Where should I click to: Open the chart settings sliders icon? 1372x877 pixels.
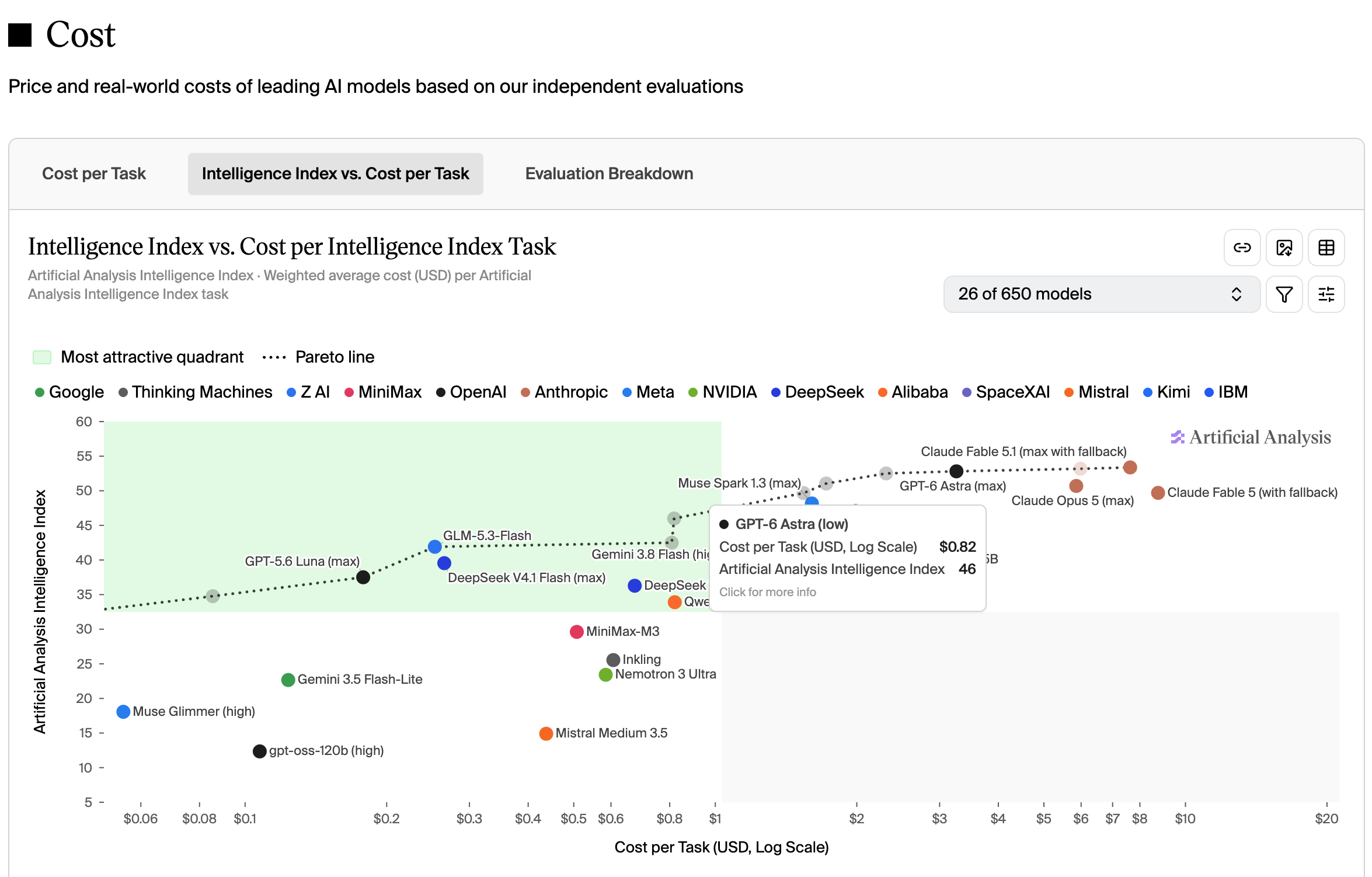(x=1326, y=294)
